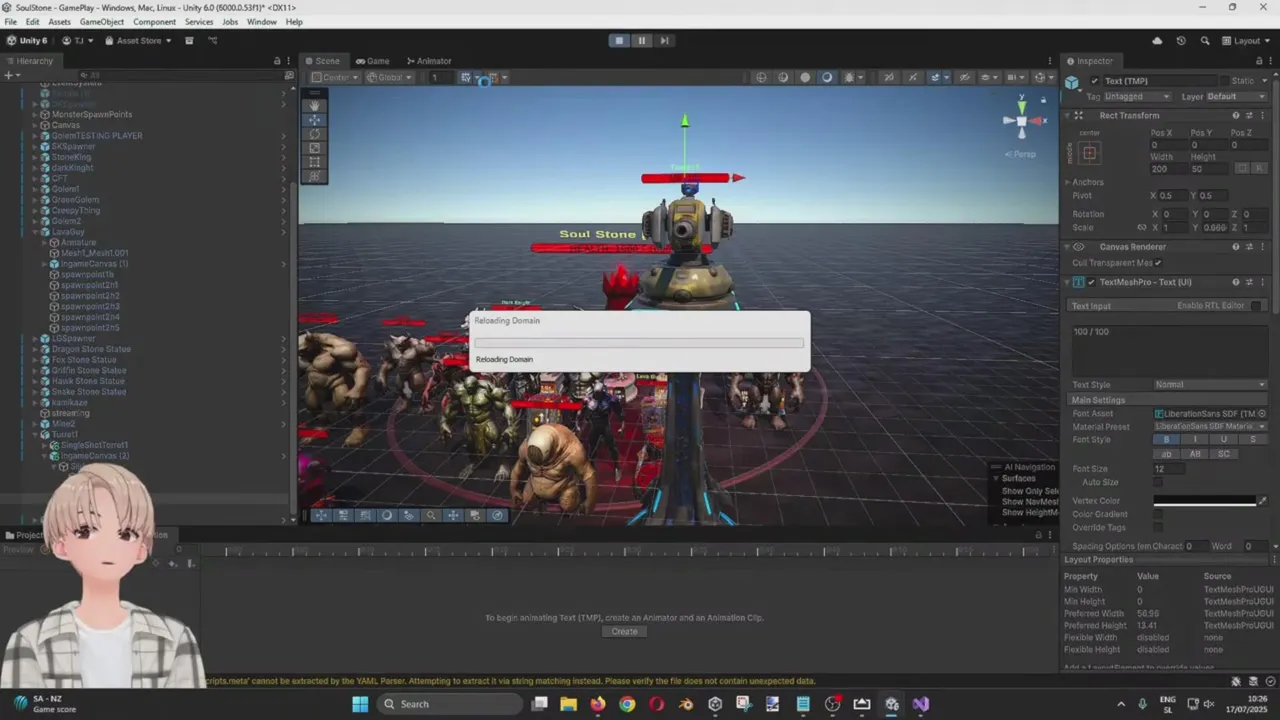Select the Rotate tool
This screenshot has width=1280, height=720.
pyautogui.click(x=314, y=134)
